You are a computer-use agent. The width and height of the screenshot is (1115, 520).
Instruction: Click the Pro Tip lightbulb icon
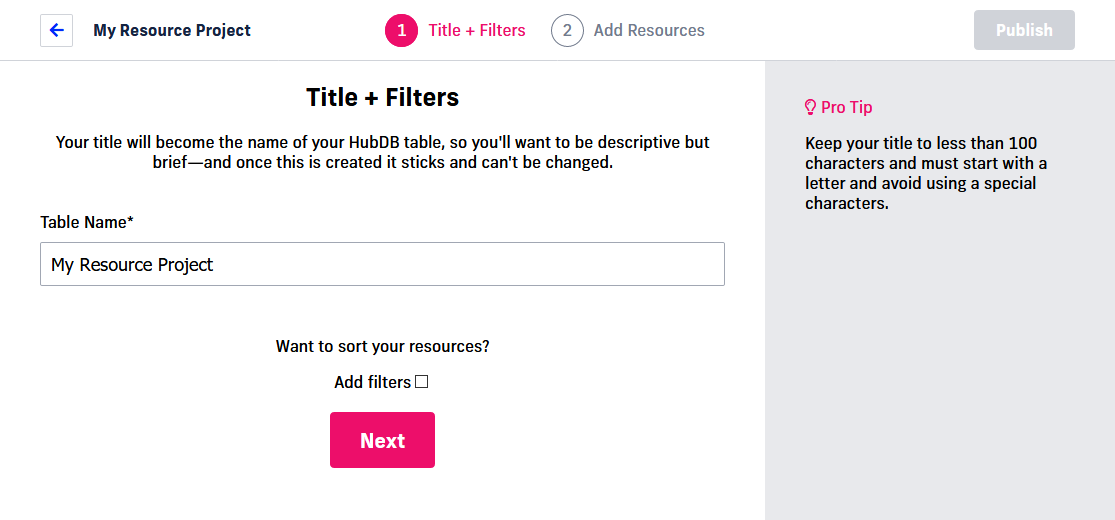pos(811,107)
